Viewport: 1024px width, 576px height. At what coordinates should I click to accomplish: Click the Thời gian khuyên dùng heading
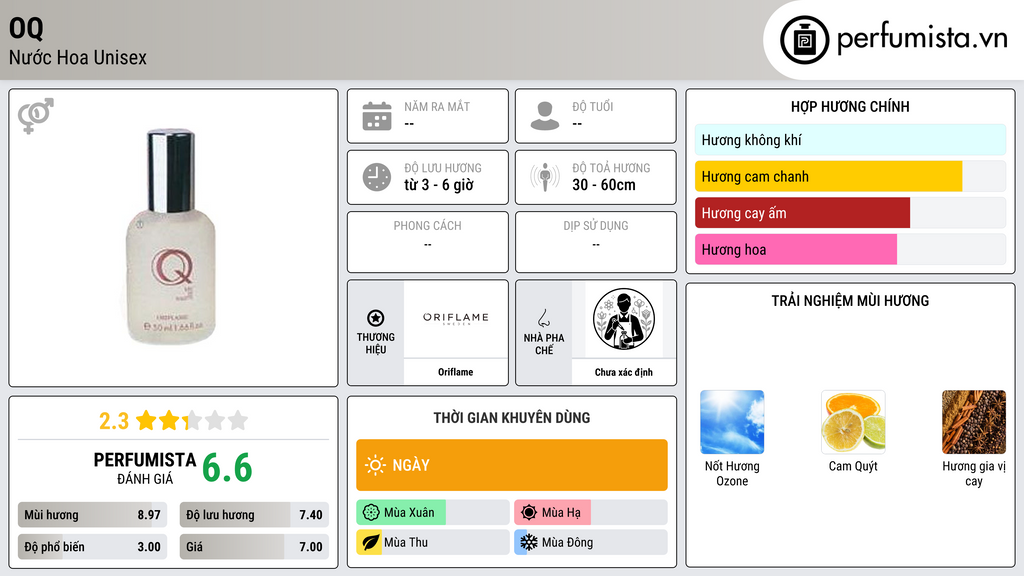[x=512, y=418]
